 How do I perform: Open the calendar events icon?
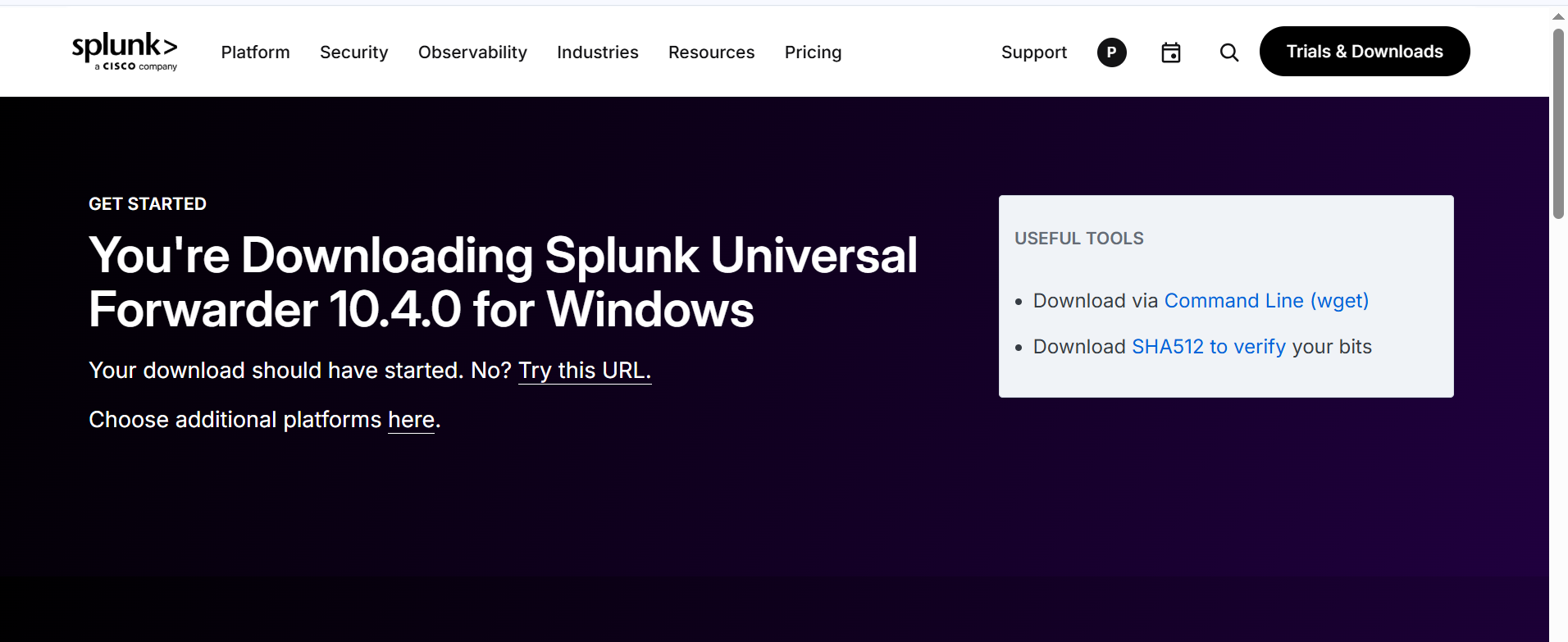click(x=1171, y=52)
